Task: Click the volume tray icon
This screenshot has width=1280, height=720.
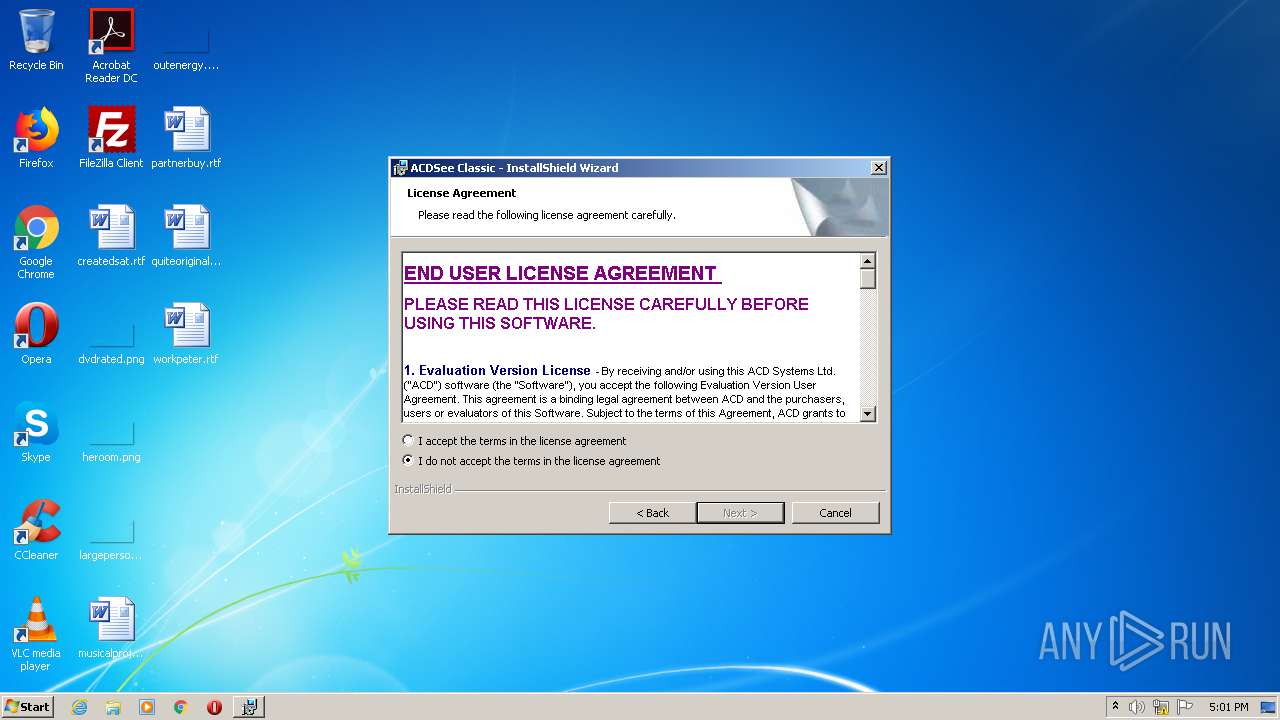Action: pos(1137,707)
